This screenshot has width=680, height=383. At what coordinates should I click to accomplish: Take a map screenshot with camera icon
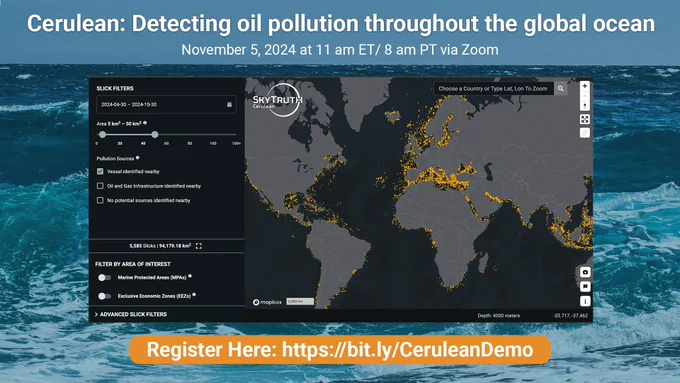click(x=585, y=272)
